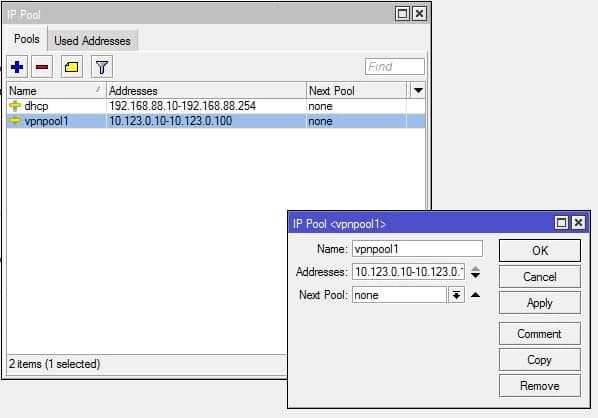Image resolution: width=598 pixels, height=418 pixels.
Task: Open the columns dropdown arrow in the table header
Action: [x=418, y=90]
